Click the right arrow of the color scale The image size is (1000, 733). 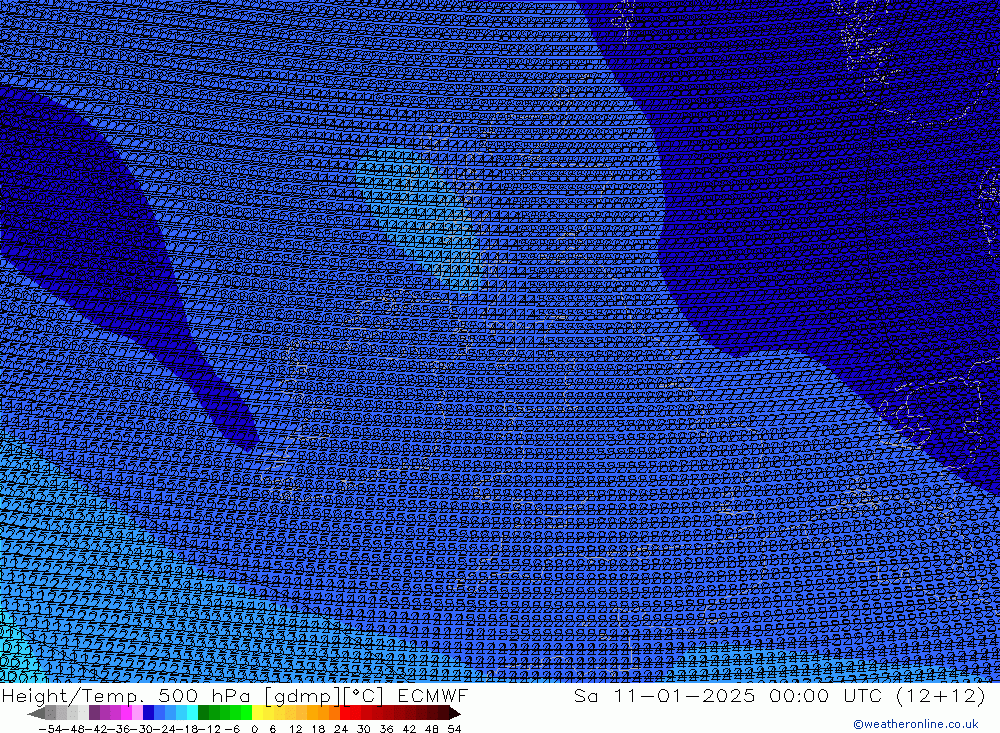(454, 713)
